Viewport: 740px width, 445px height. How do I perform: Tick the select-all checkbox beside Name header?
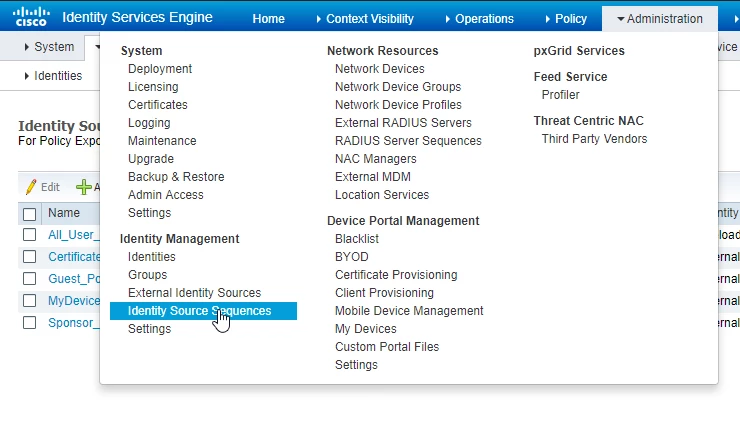pyautogui.click(x=29, y=214)
